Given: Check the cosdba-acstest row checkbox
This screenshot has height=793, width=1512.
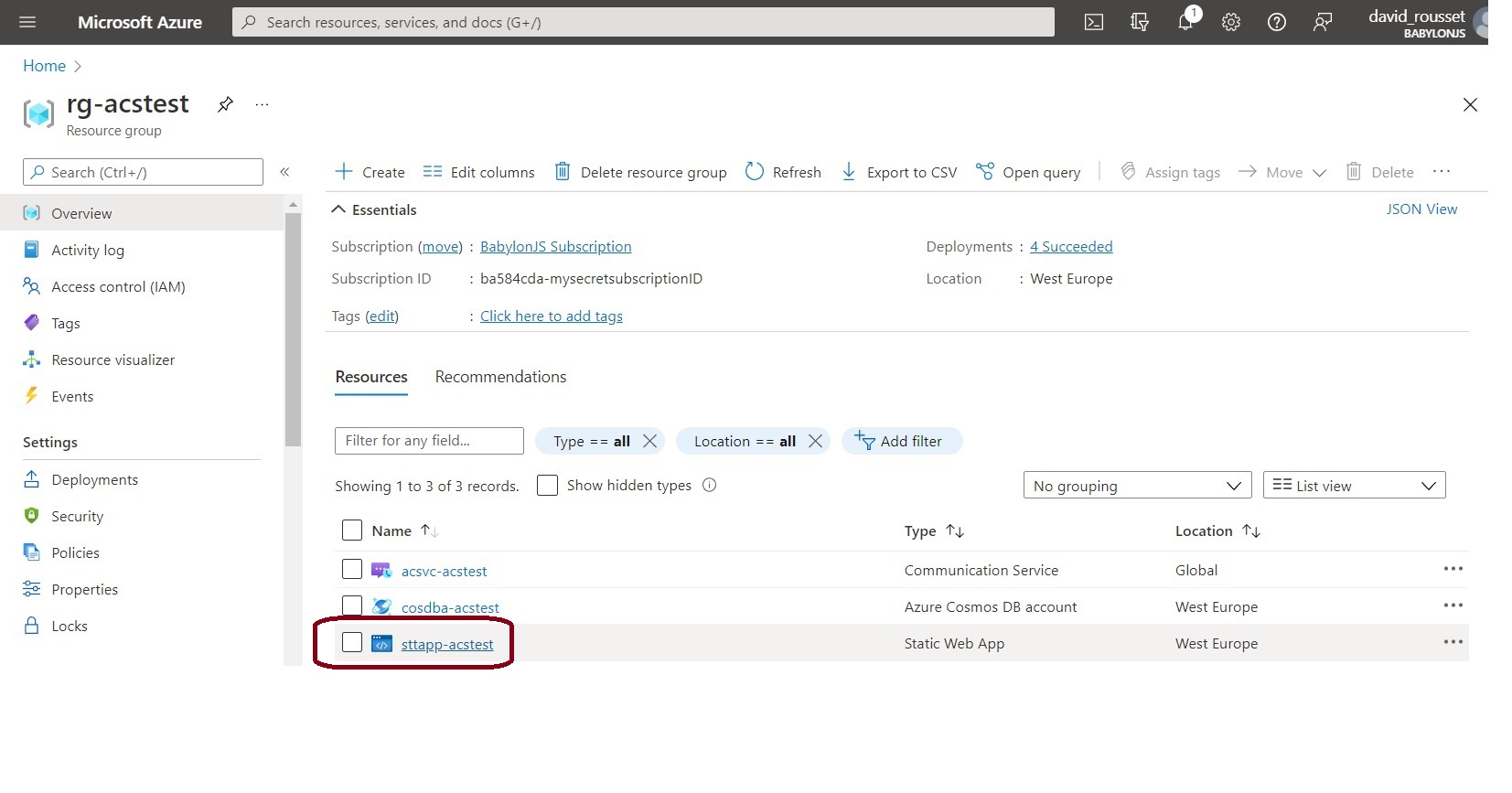Looking at the screenshot, I should (352, 605).
